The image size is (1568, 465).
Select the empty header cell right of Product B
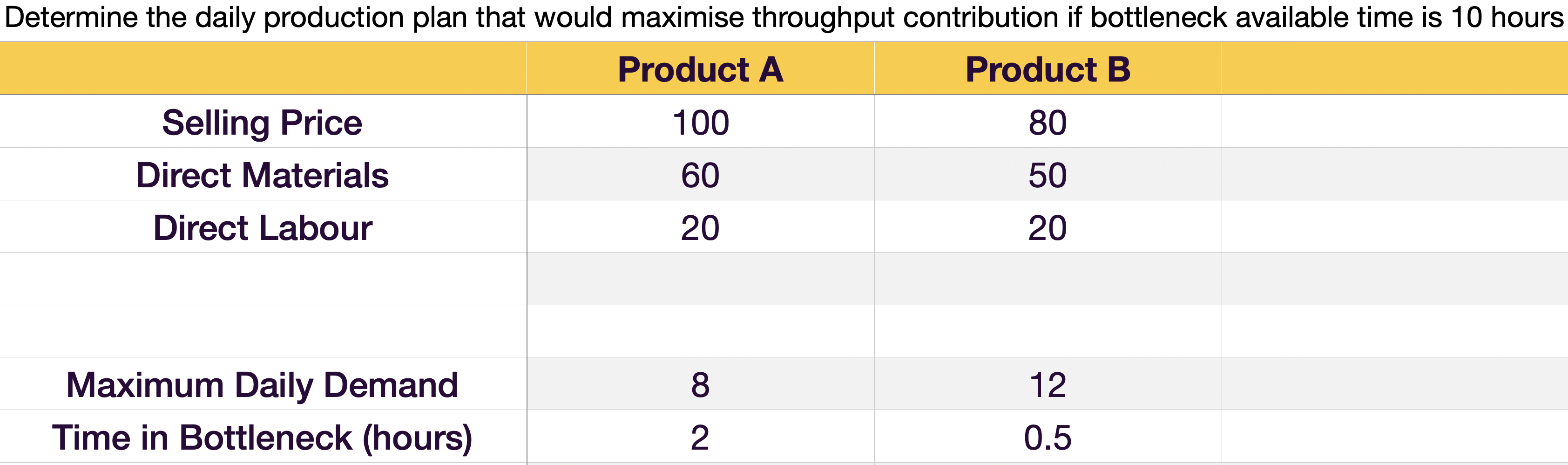coord(1394,69)
